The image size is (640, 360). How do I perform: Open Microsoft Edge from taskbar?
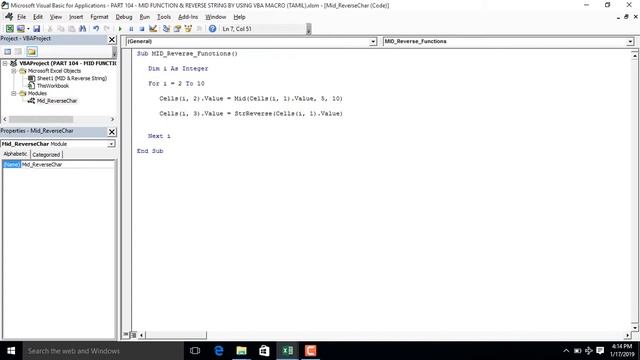219,351
